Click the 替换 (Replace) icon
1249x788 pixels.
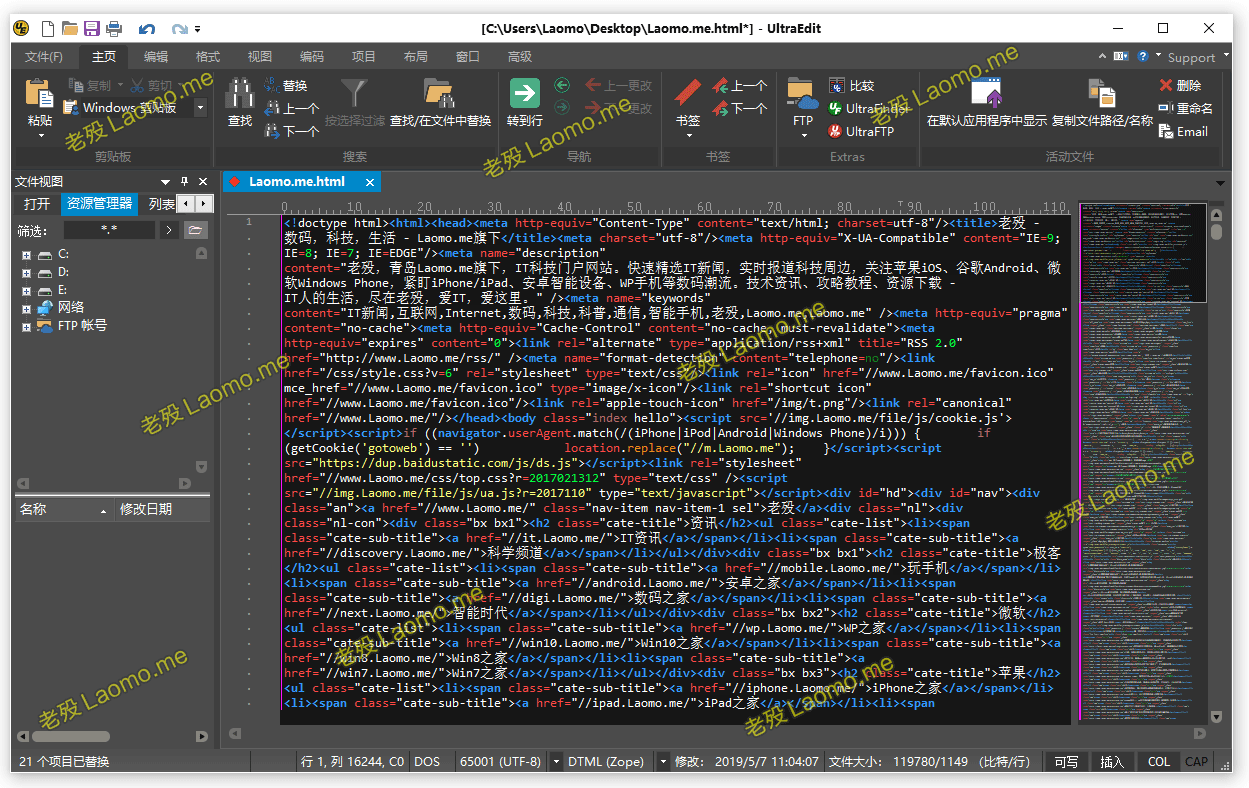tap(286, 86)
